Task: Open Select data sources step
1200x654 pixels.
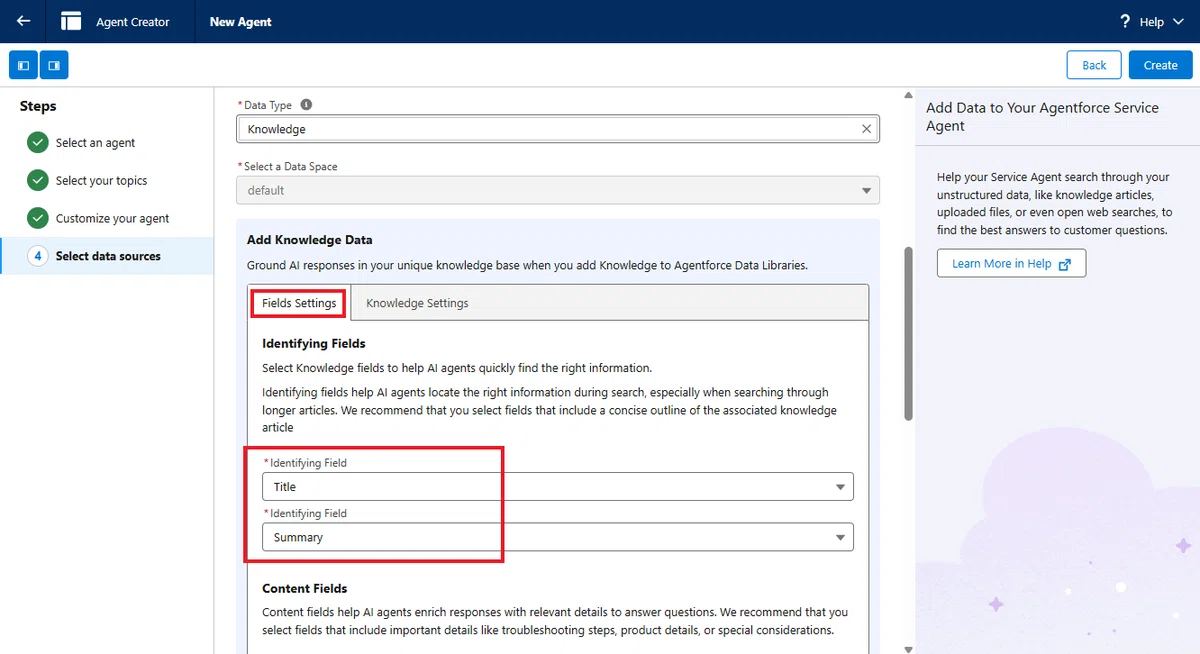Action: (x=108, y=256)
